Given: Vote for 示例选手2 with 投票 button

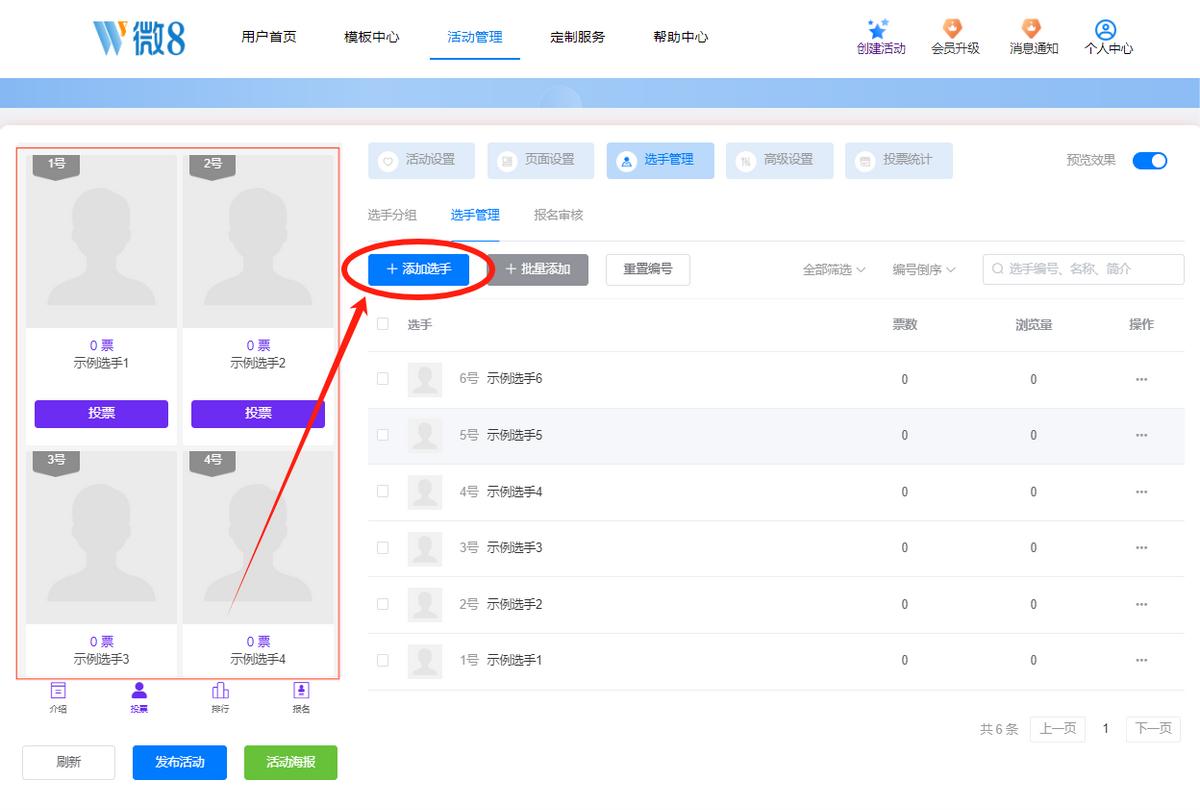Looking at the screenshot, I should pyautogui.click(x=258, y=413).
